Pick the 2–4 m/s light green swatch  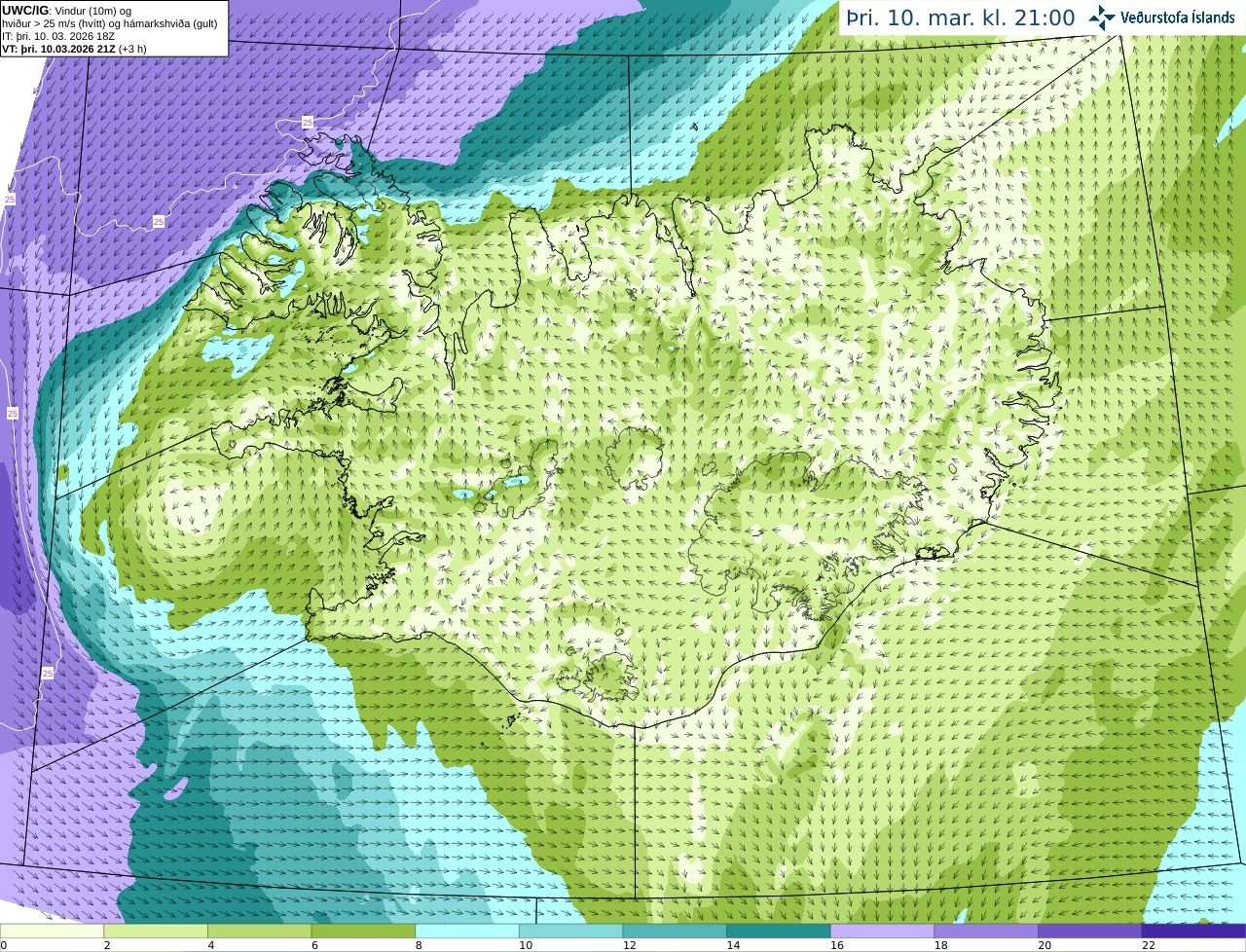156,931
